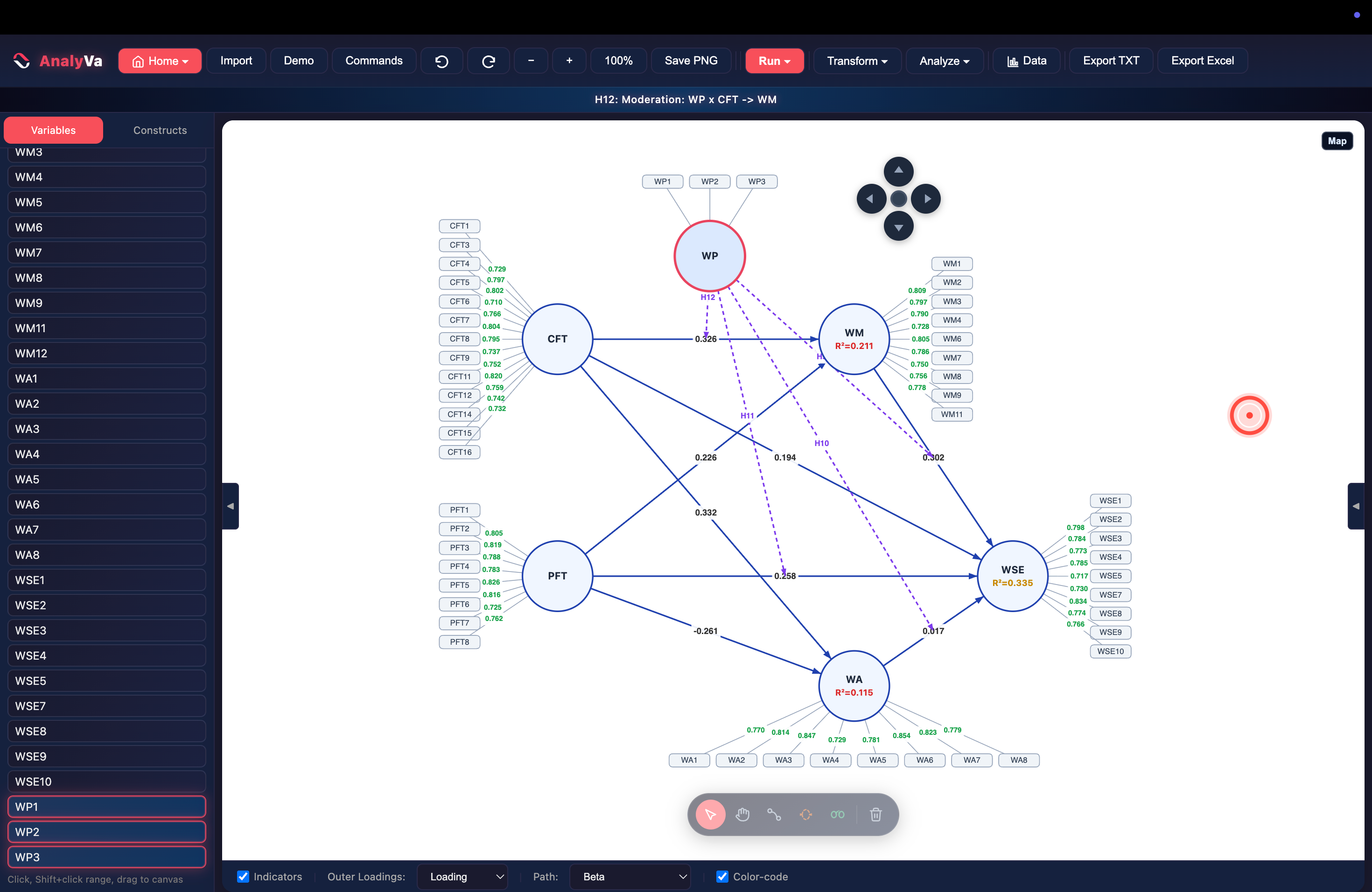The image size is (1372, 892).
Task: Switch to the Variables tab
Action: coord(53,130)
